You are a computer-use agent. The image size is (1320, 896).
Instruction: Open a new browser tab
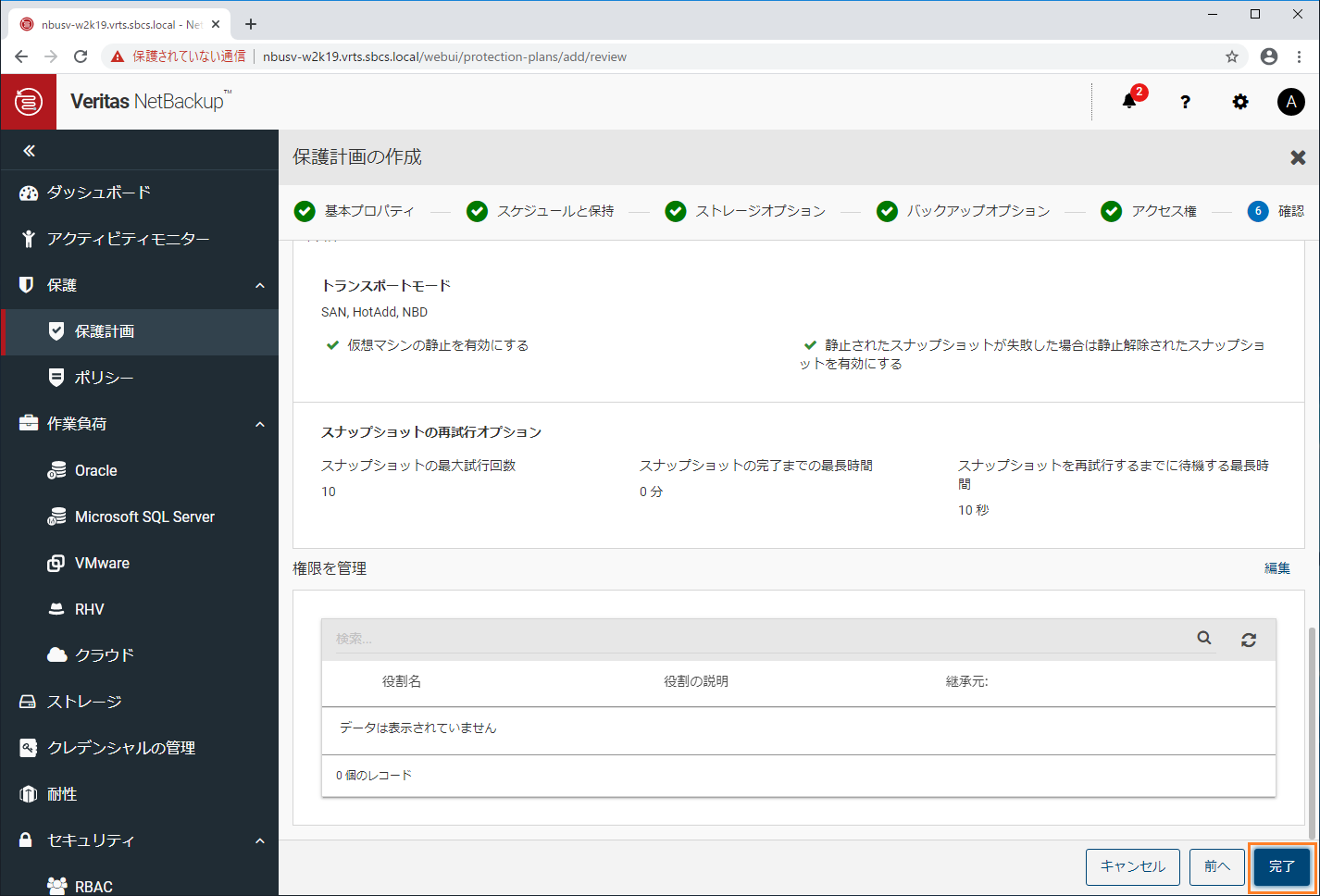[x=251, y=24]
